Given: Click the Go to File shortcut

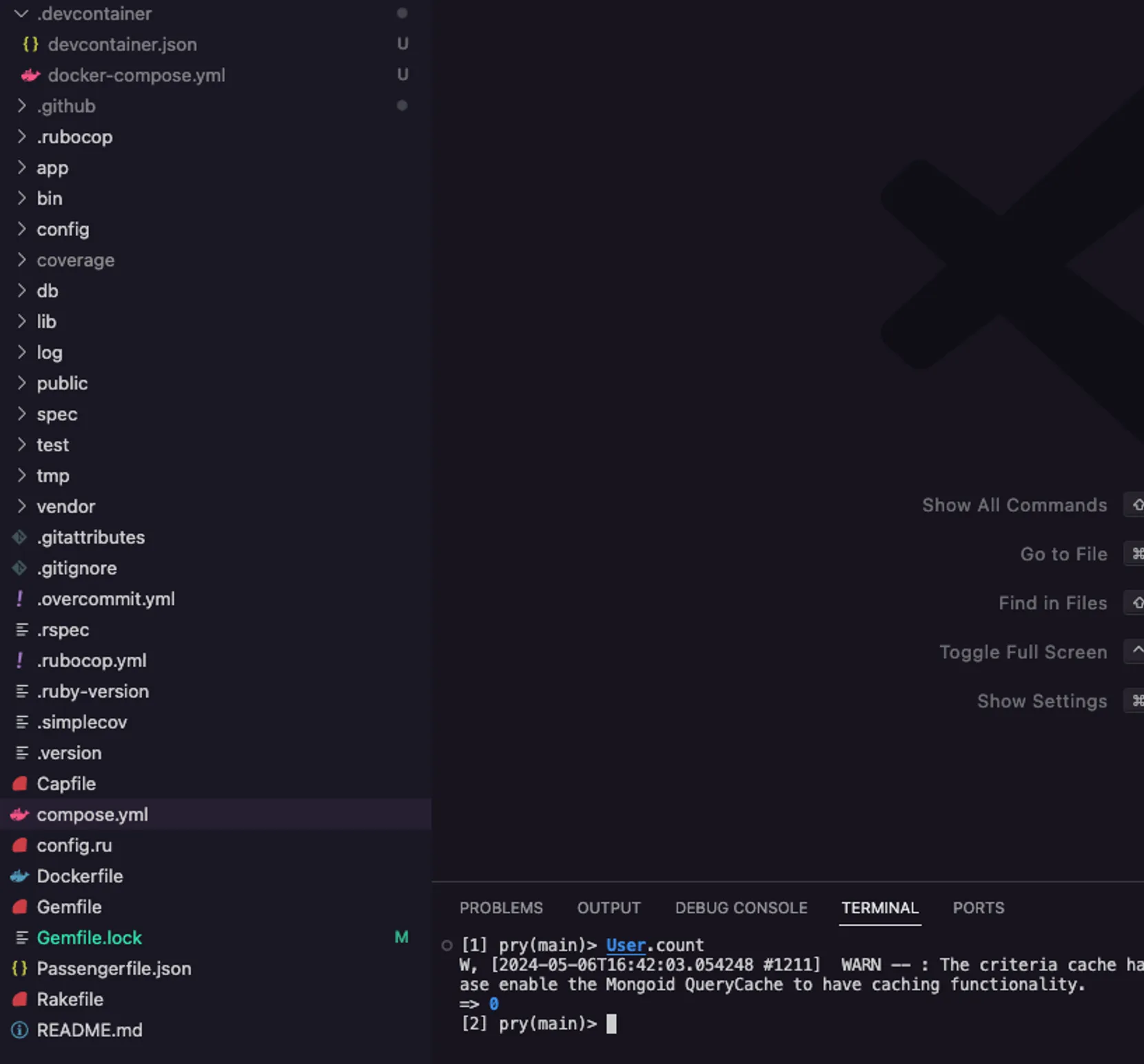Looking at the screenshot, I should [1063, 553].
